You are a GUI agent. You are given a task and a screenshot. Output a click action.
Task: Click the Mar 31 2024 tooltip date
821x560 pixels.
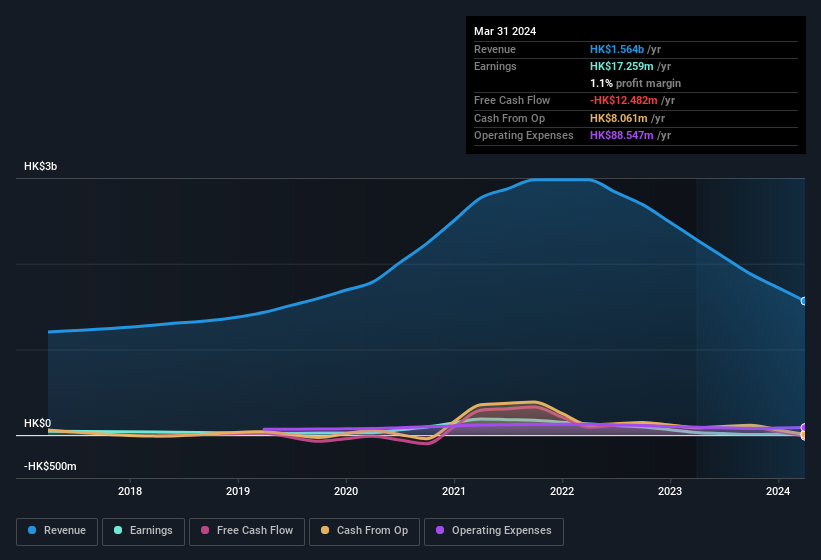click(505, 31)
